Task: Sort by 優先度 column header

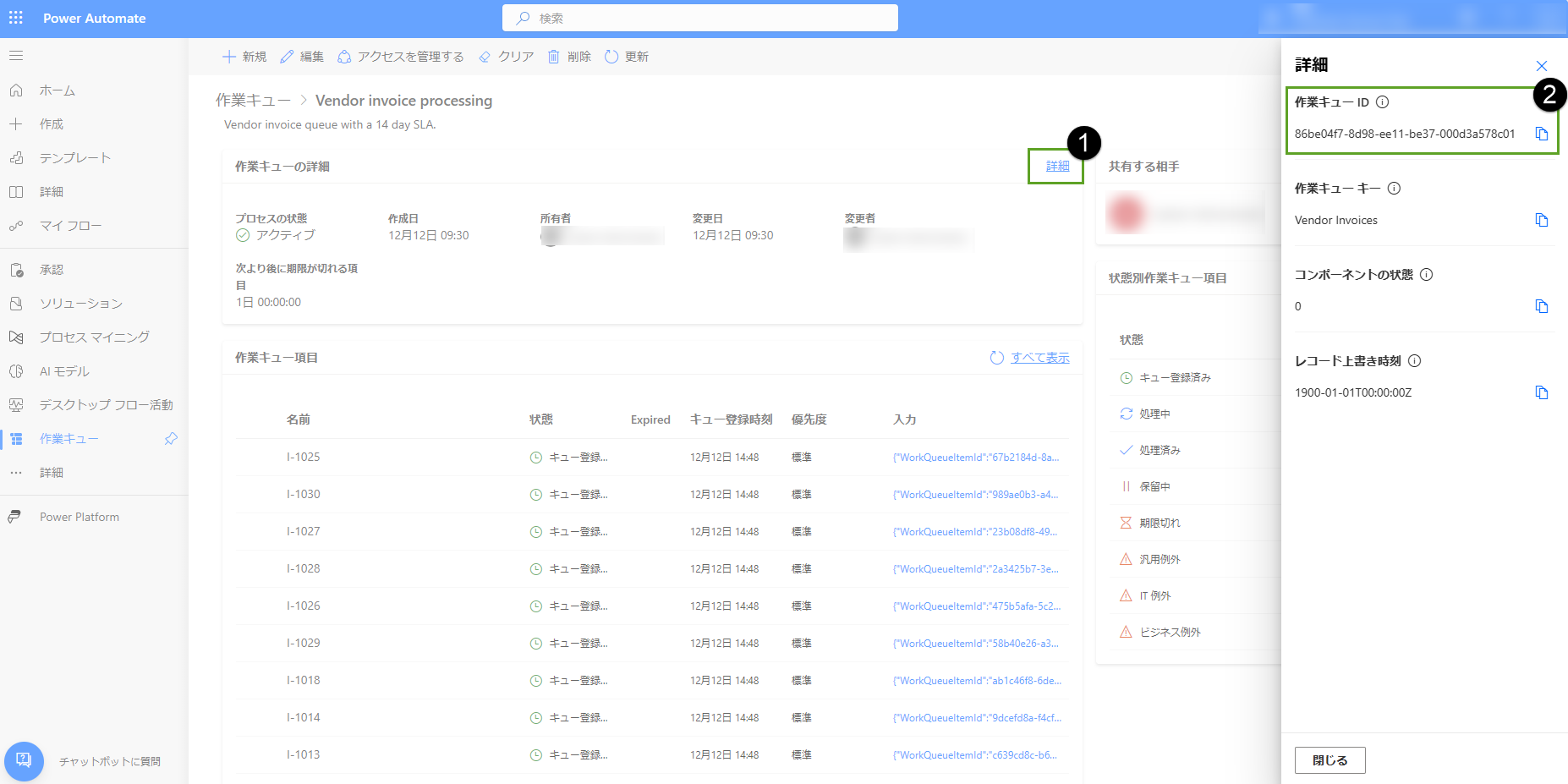Action: coord(809,419)
